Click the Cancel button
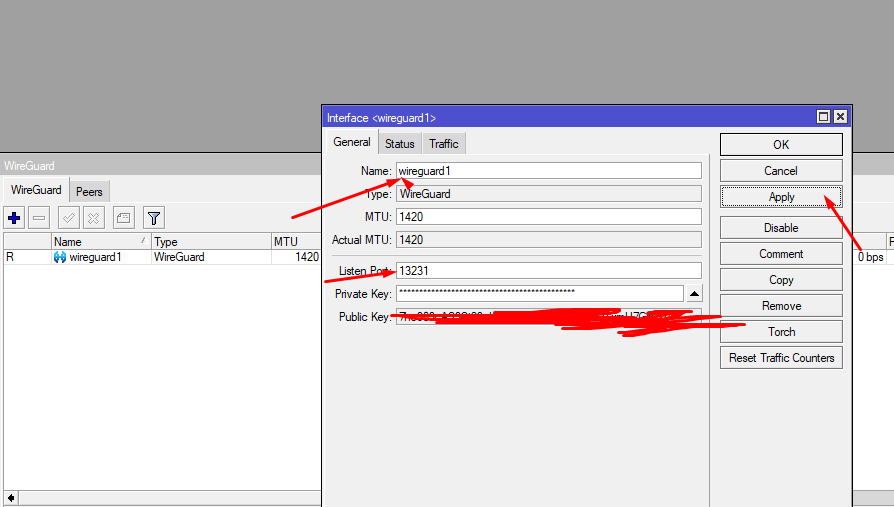 (x=781, y=171)
